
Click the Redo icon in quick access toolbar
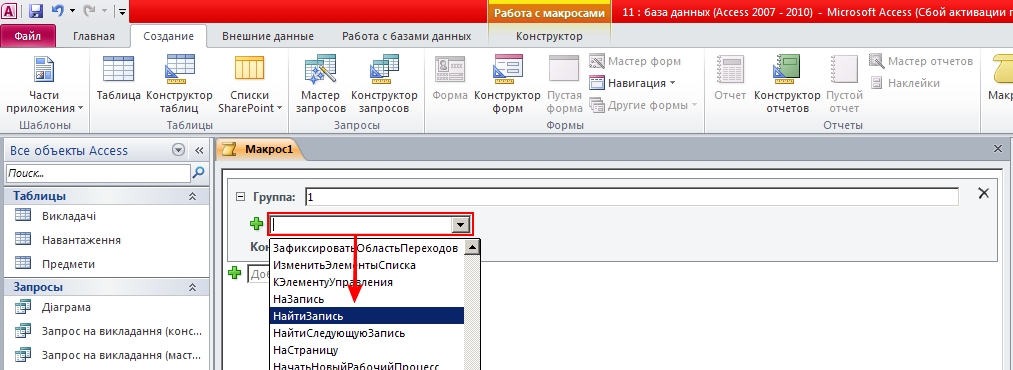[x=89, y=11]
